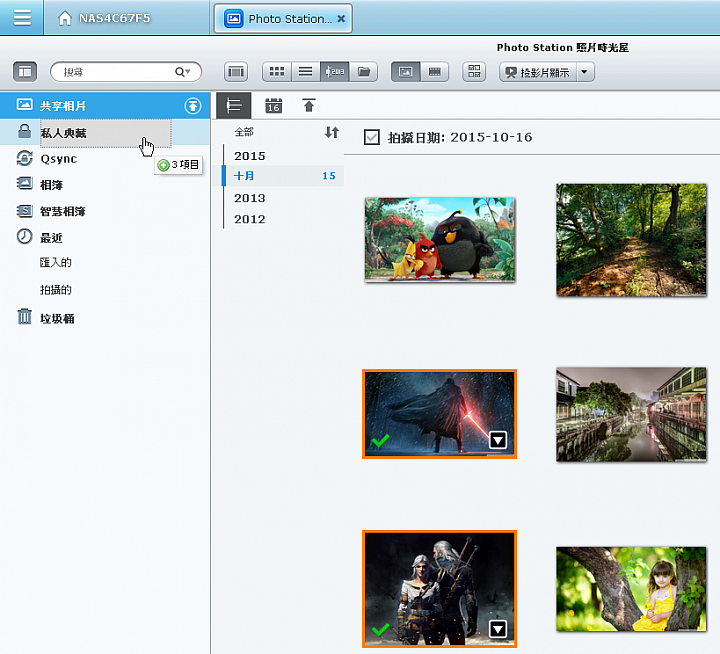Screen dimensions: 720x654
Task: Select the All timeline entry
Action: (244, 132)
